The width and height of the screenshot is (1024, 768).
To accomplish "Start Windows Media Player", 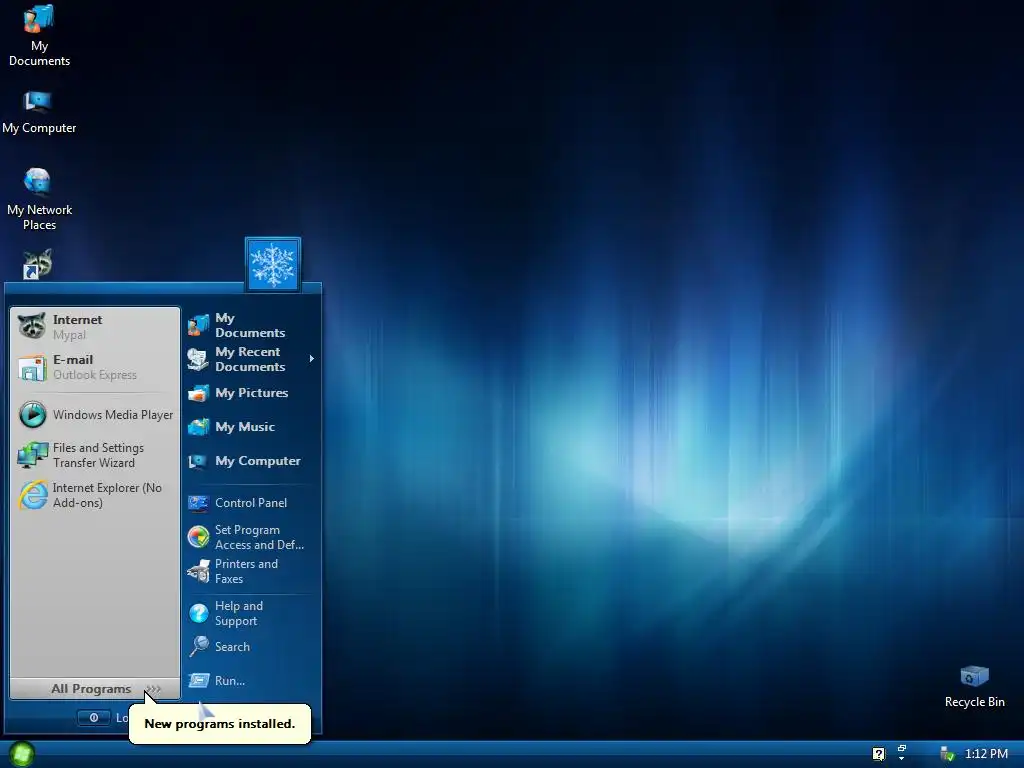I will 95,415.
